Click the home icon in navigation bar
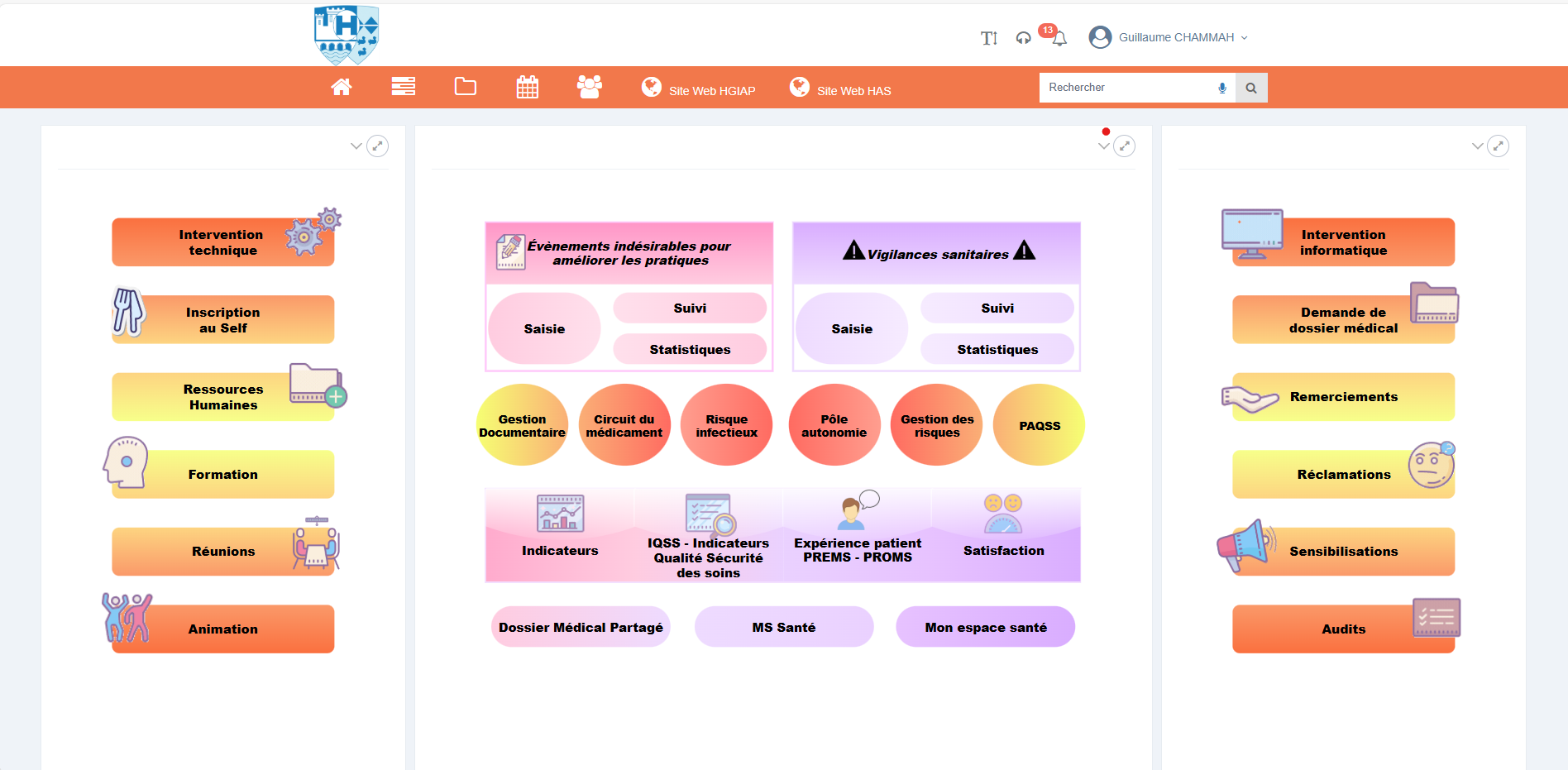Viewport: 1568px width, 770px height. click(342, 87)
